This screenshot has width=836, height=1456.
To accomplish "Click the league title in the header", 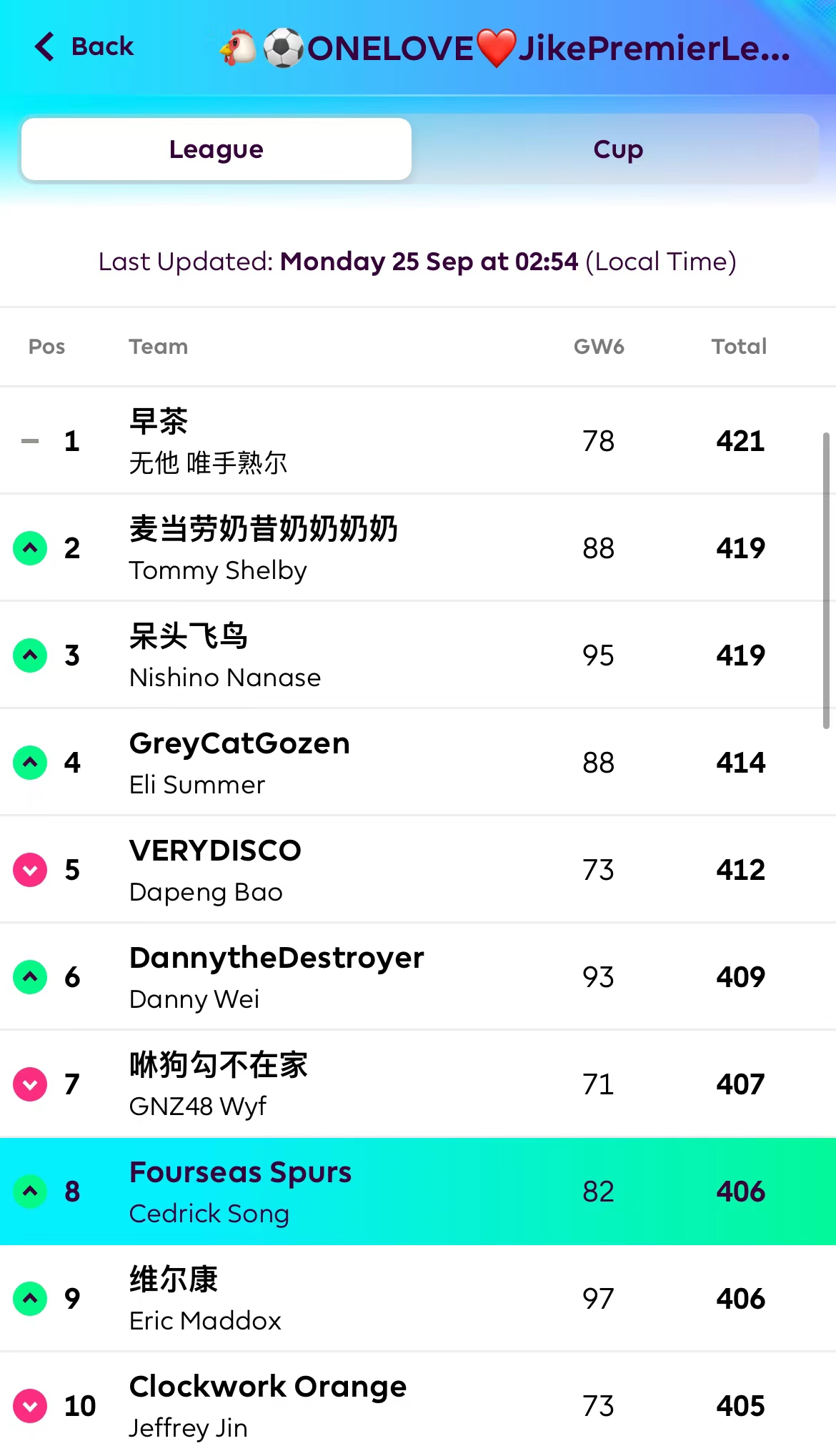I will point(504,49).
